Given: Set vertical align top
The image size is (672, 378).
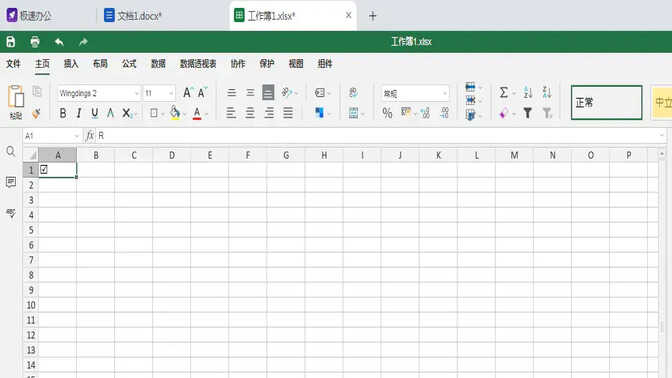Looking at the screenshot, I should [x=231, y=93].
